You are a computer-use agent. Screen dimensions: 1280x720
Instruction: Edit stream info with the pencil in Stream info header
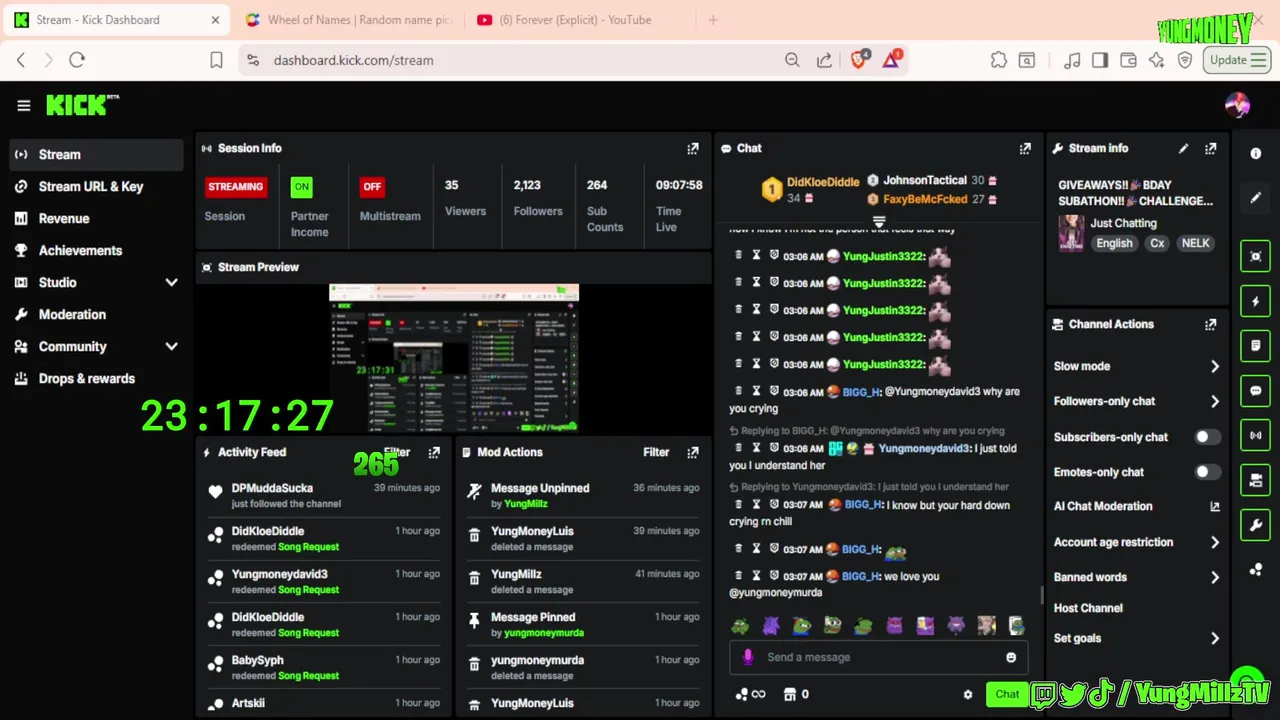[1183, 148]
